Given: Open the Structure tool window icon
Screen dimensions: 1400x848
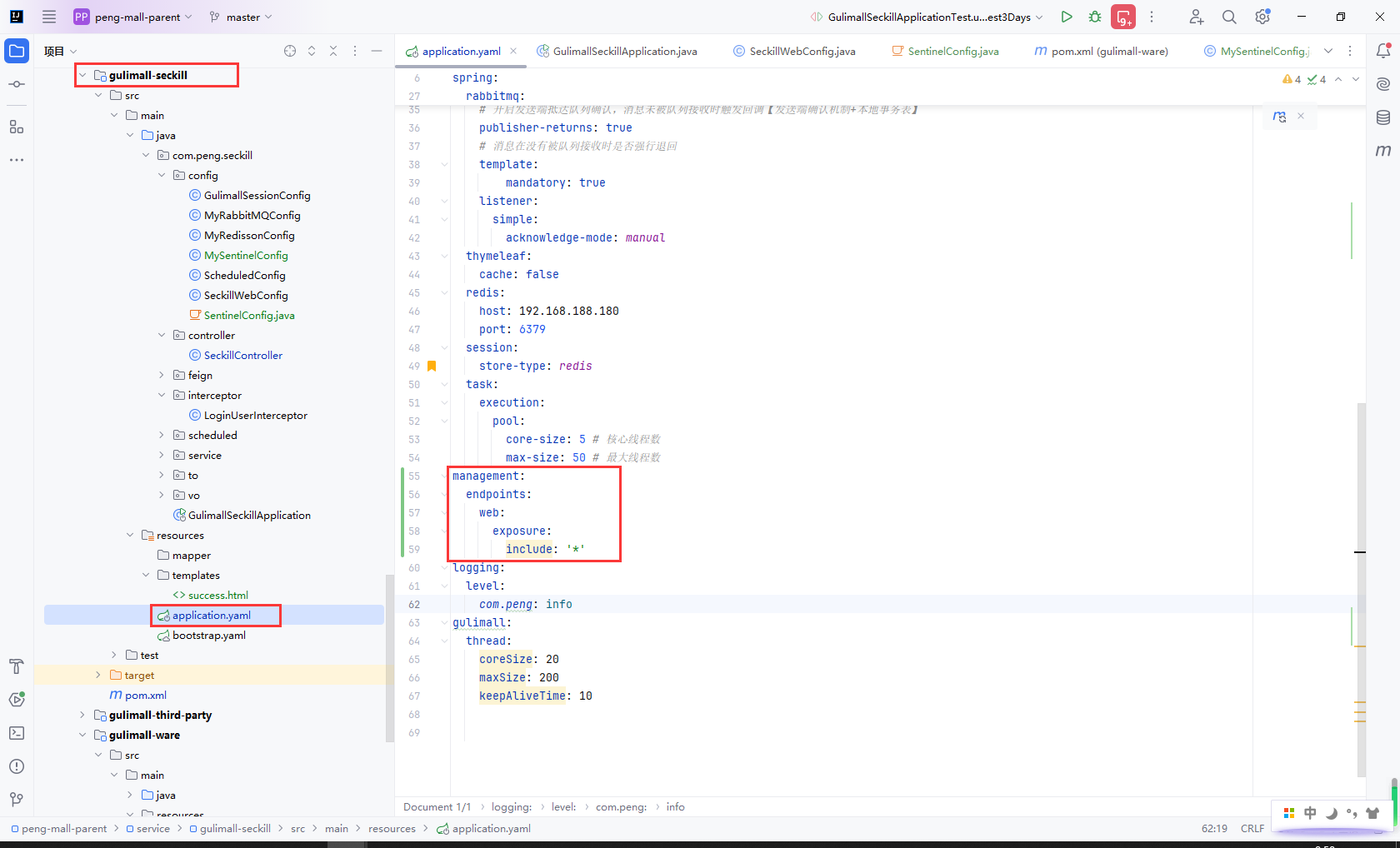Looking at the screenshot, I should pyautogui.click(x=17, y=127).
